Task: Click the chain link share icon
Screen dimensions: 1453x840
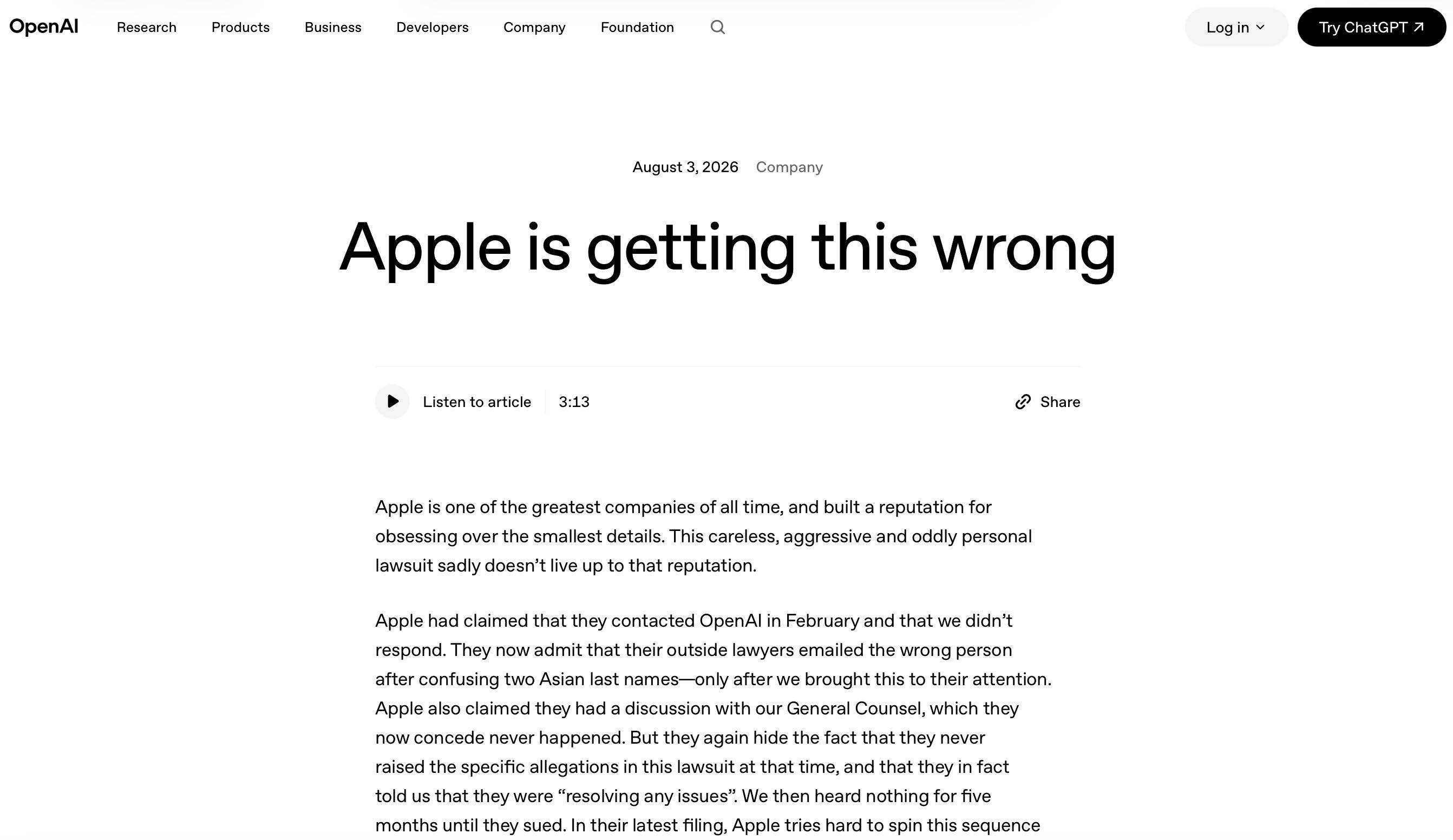Action: point(1022,402)
